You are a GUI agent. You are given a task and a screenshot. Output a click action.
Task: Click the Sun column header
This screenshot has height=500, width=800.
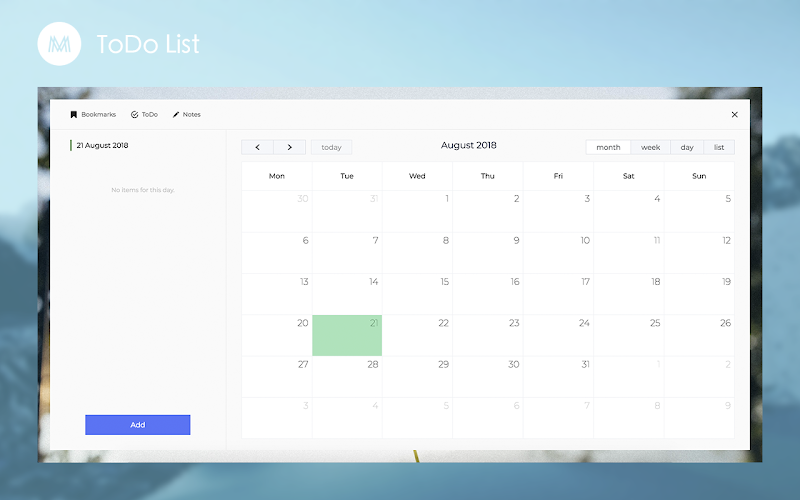[699, 176]
